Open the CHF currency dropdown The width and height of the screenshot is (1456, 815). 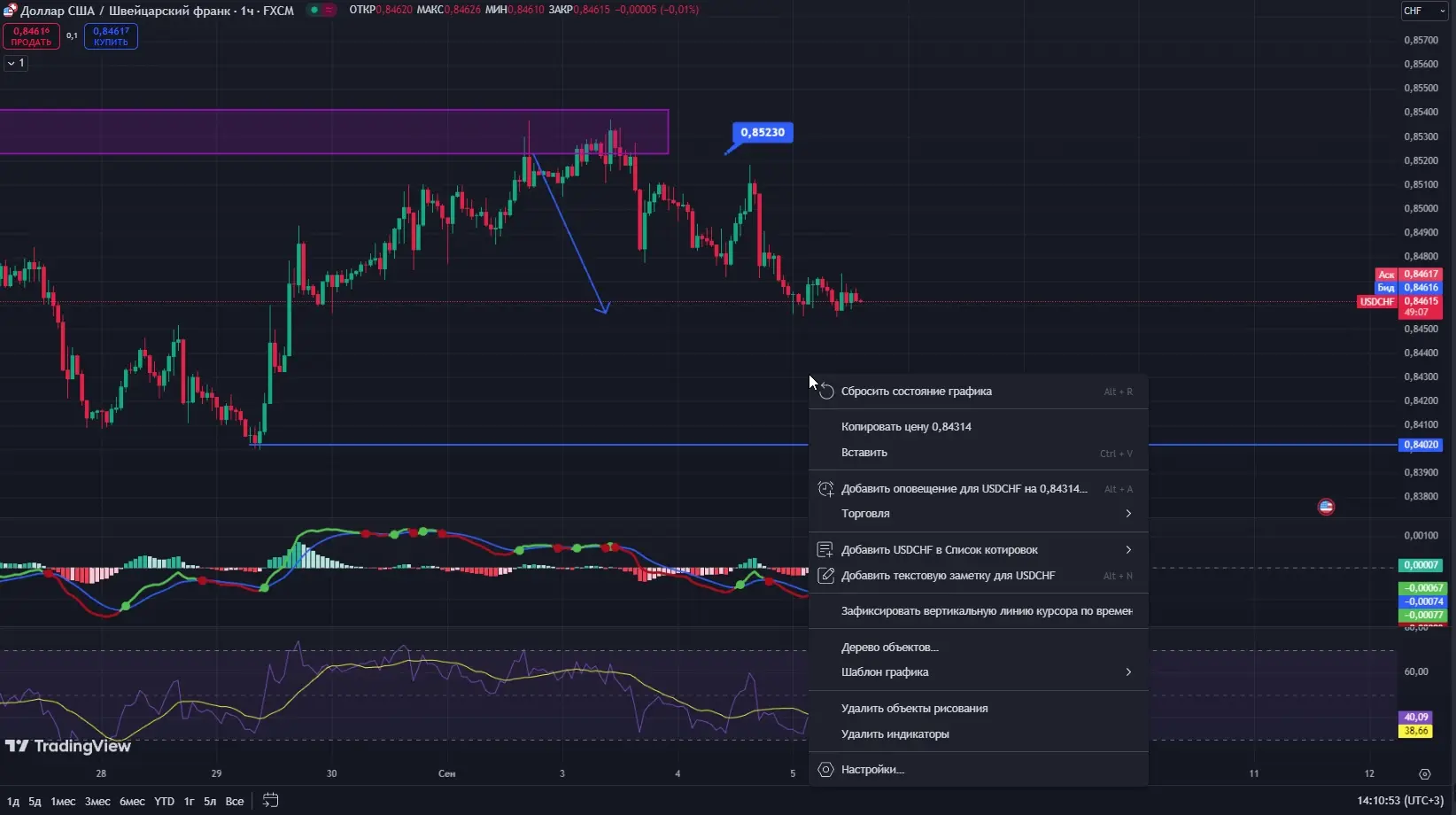[x=1423, y=11]
